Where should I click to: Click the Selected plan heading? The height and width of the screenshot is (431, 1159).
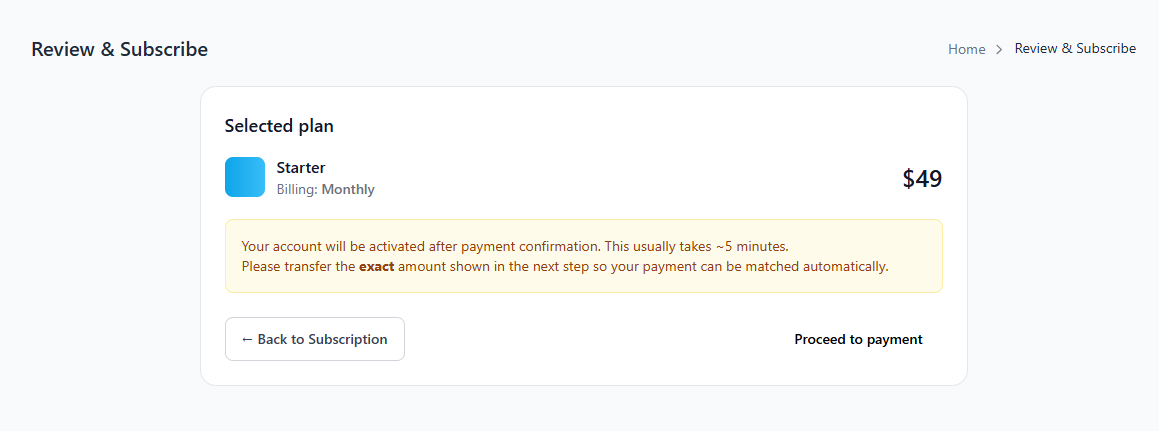coord(279,126)
